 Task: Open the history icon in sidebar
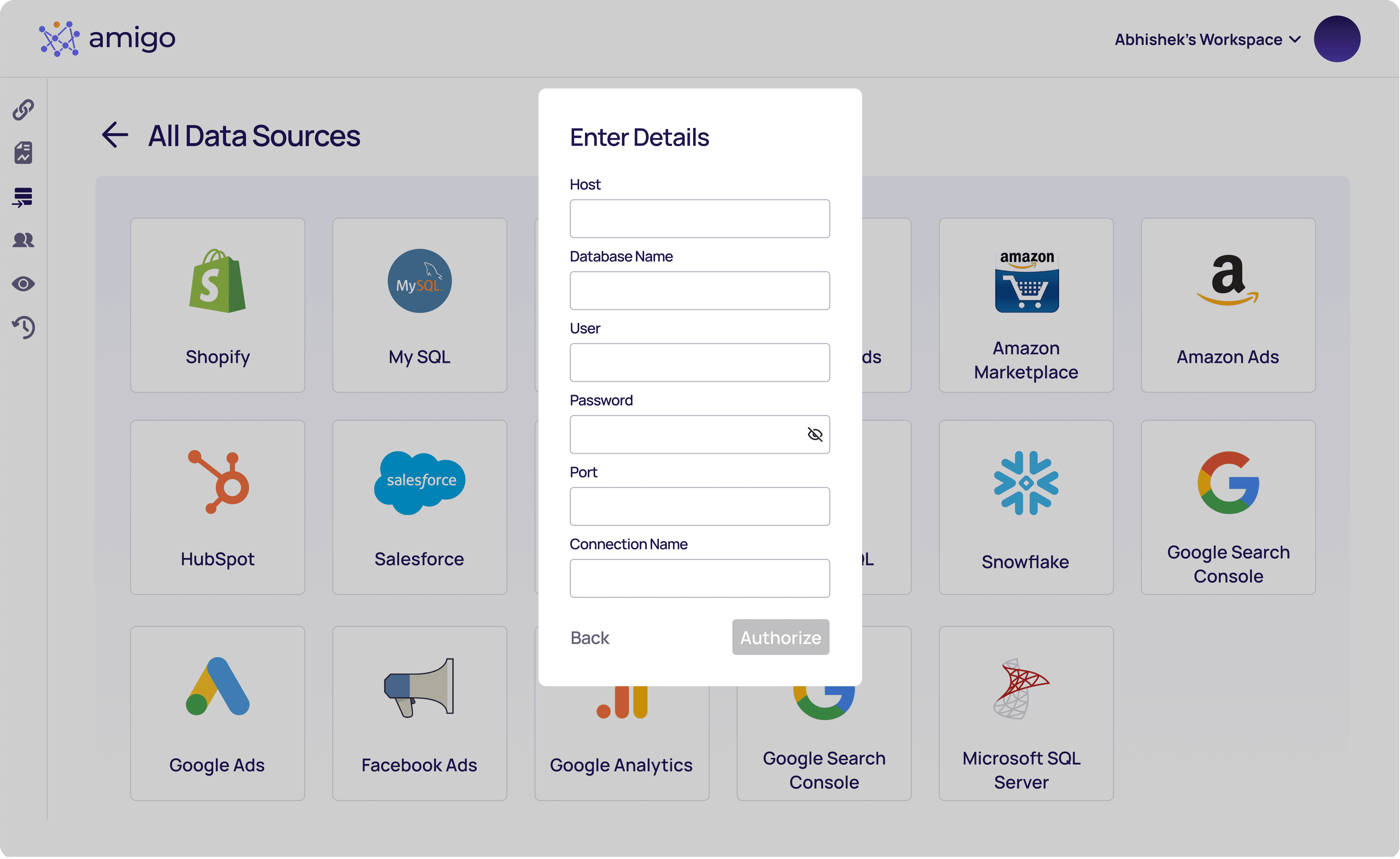point(23,328)
